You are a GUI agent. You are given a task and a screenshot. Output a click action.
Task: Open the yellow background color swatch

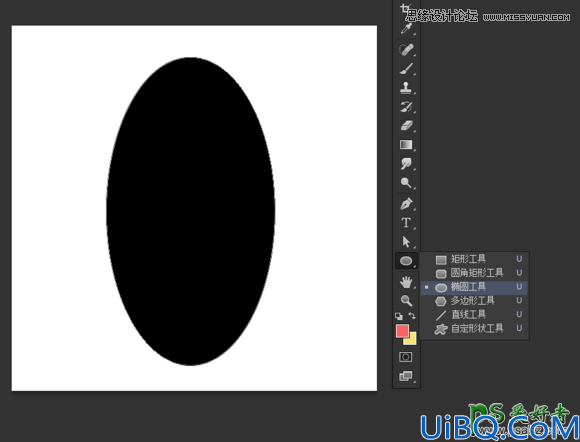coord(412,341)
